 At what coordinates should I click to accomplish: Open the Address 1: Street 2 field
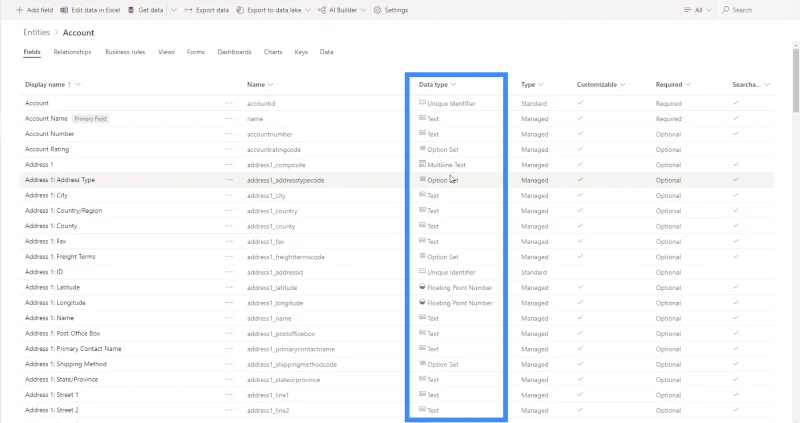[x=52, y=410]
